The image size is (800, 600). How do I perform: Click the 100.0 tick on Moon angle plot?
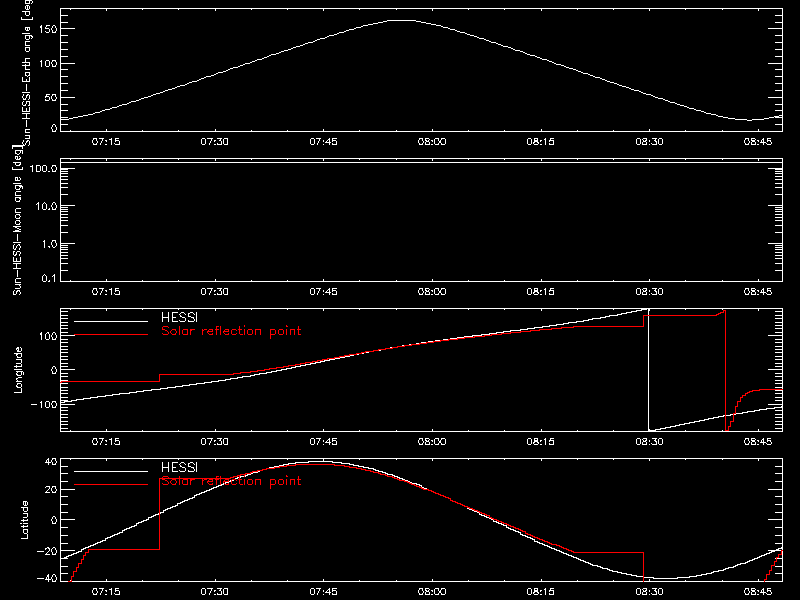43,169
